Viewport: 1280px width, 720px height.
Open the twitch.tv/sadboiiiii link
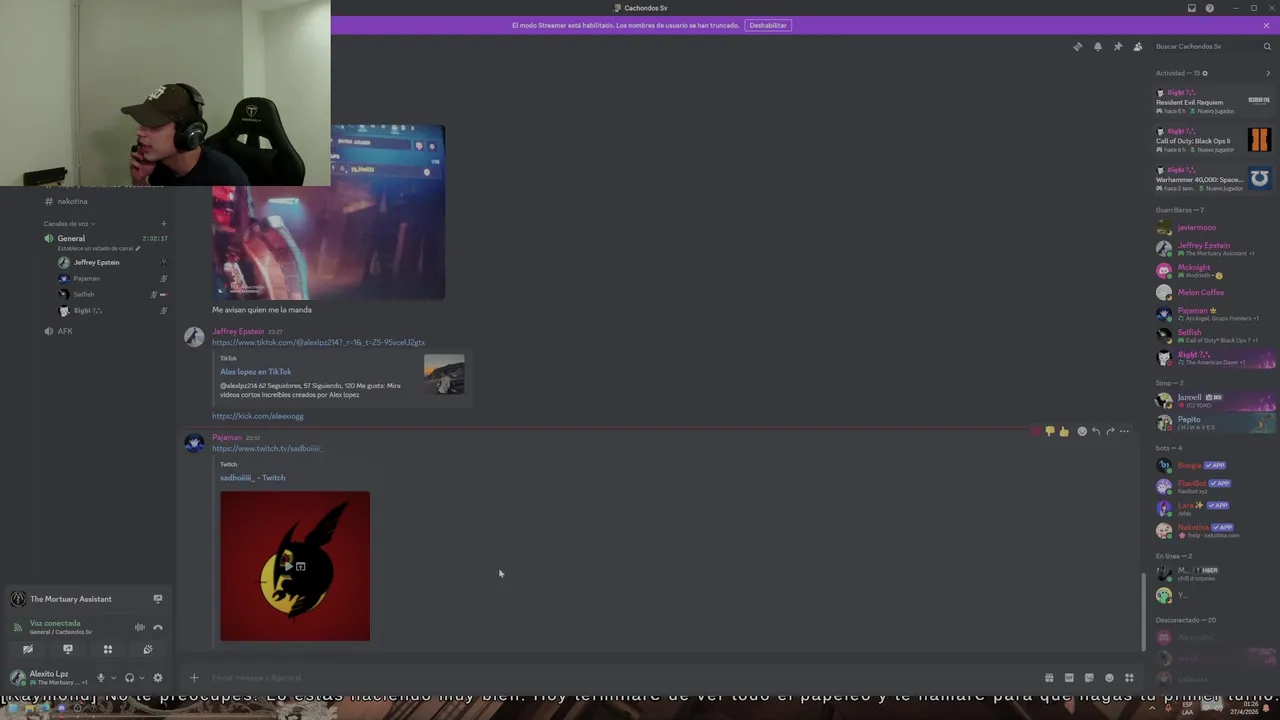[x=267, y=449]
